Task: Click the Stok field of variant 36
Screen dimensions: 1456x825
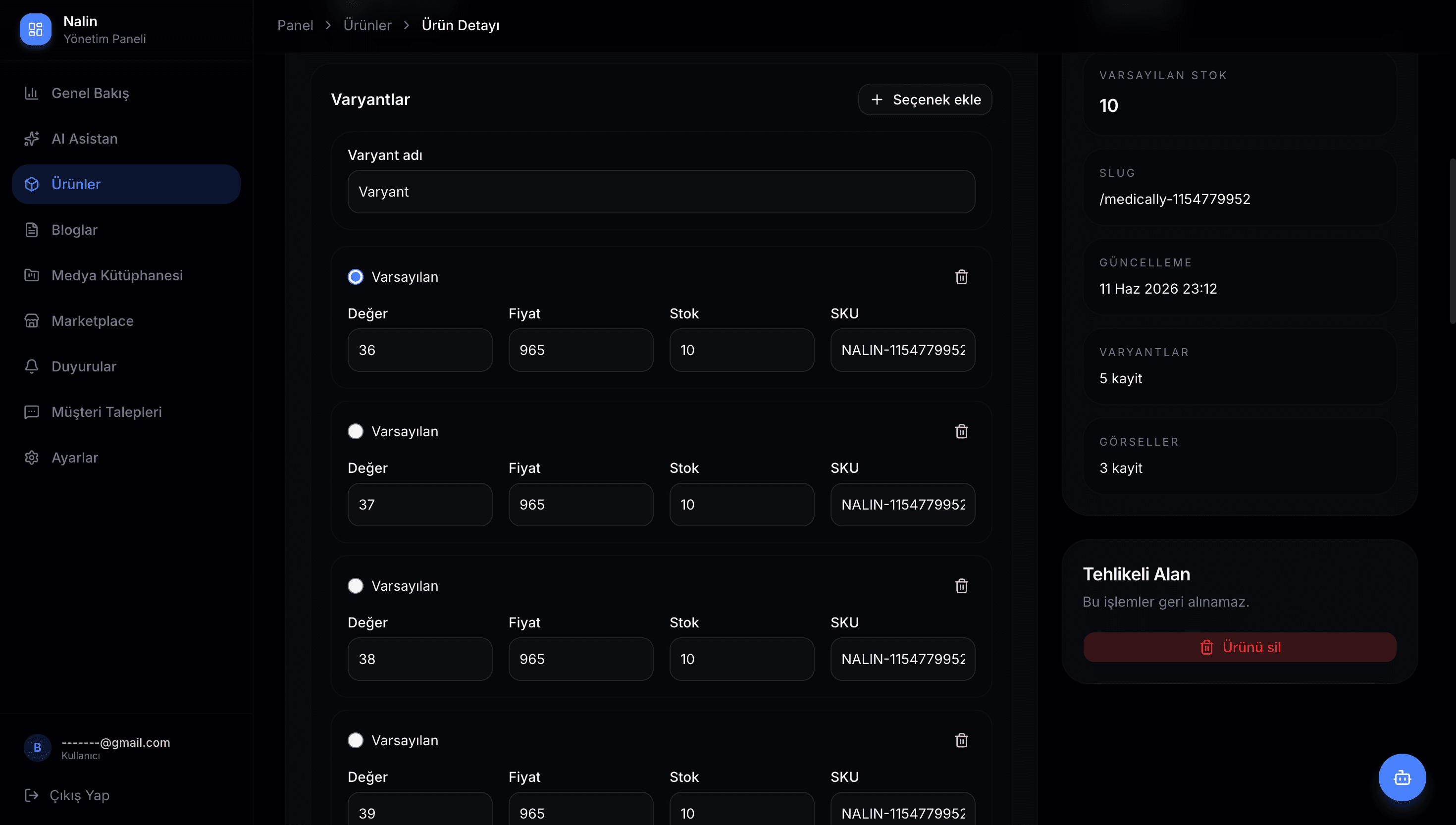Action: point(741,350)
